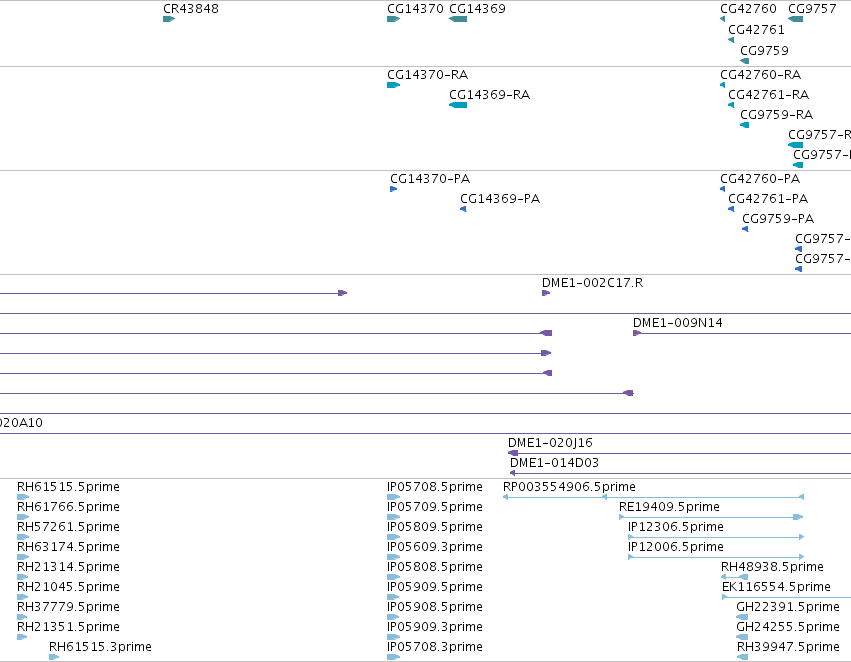Image resolution: width=851 pixels, height=662 pixels.
Task: Click the DME1-002C17.R clone glyph
Action: [546, 293]
